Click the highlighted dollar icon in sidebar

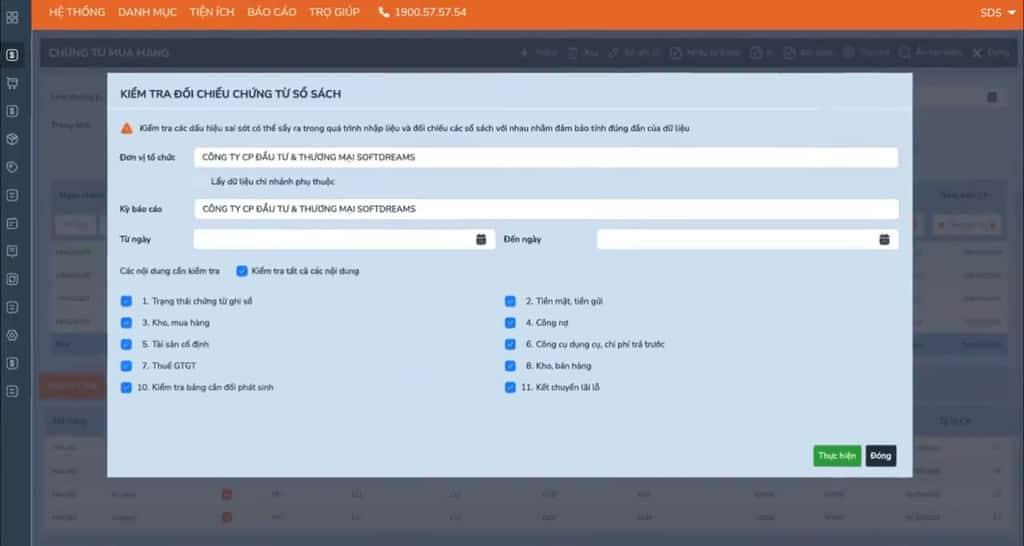tap(12, 55)
